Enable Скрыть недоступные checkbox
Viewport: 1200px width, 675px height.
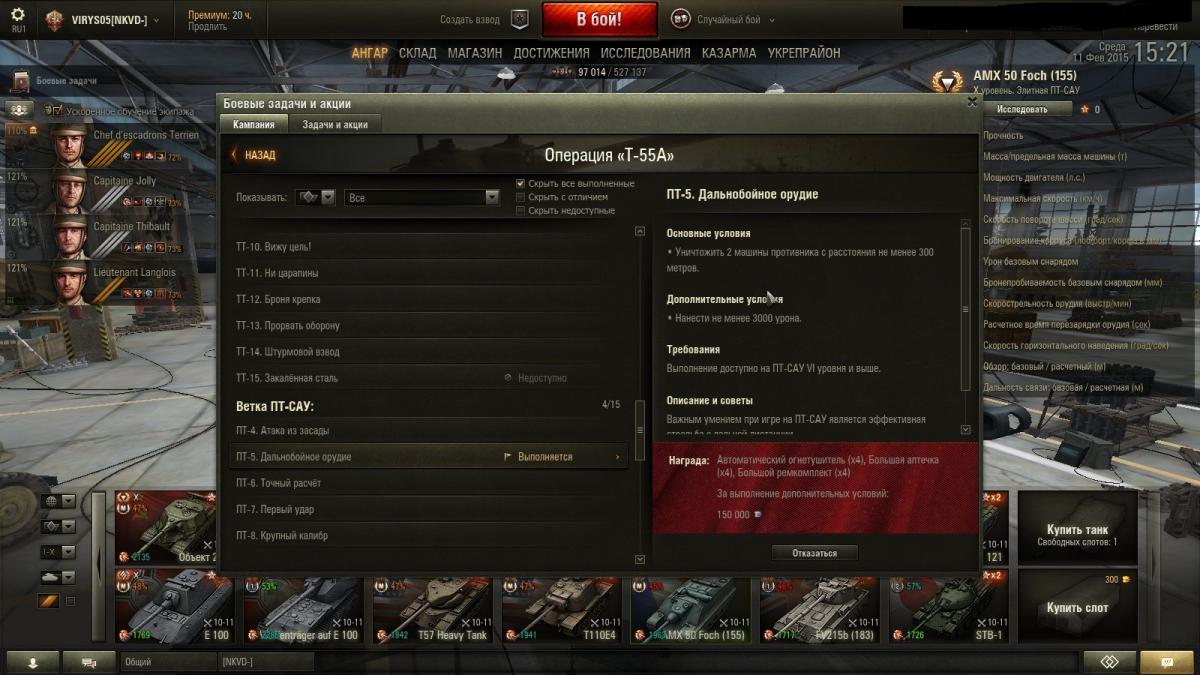520,211
